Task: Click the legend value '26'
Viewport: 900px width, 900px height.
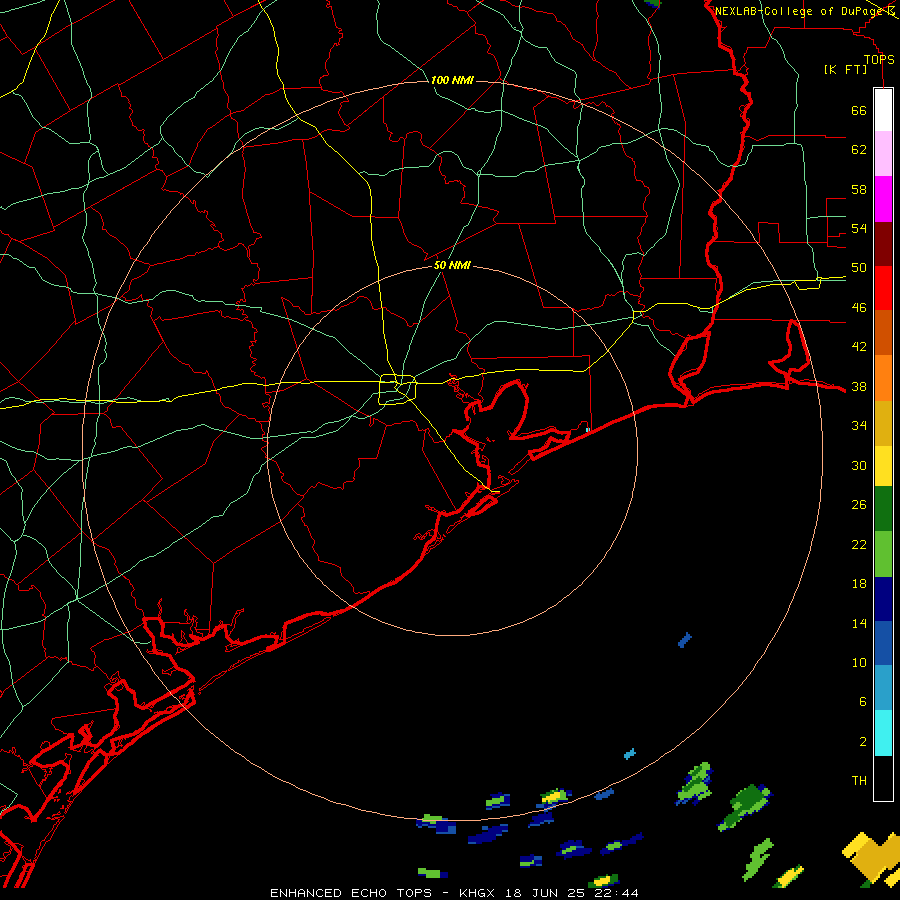Action: (859, 505)
